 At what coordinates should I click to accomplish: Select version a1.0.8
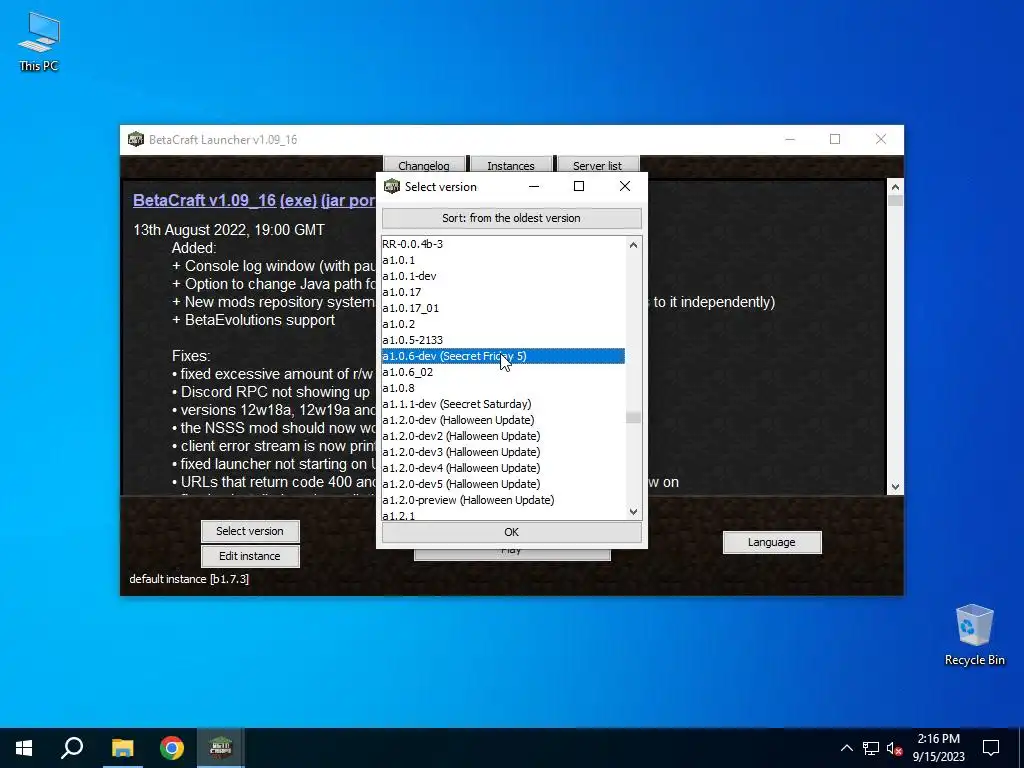pos(503,388)
